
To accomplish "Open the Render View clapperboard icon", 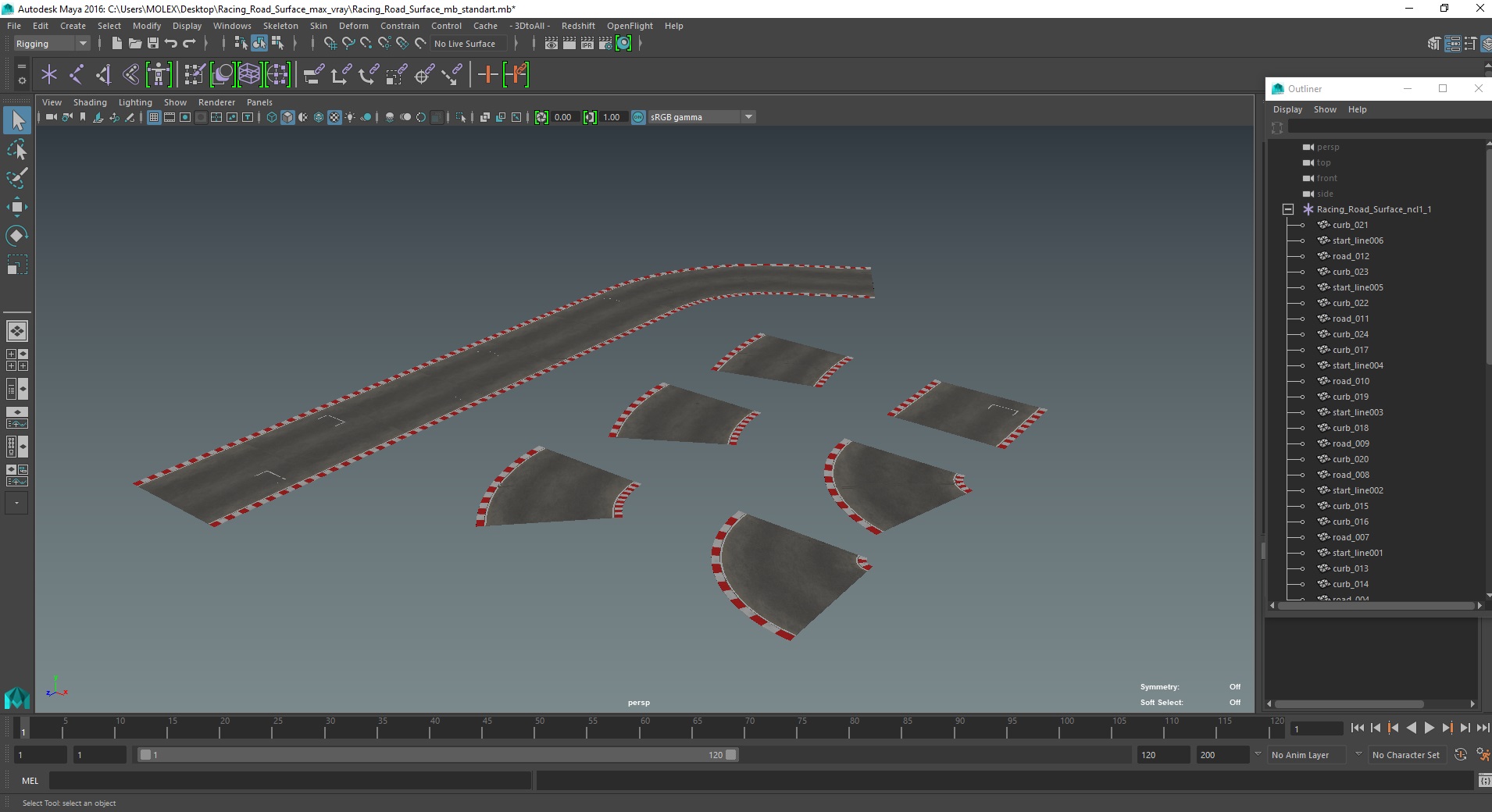I will (x=551, y=44).
